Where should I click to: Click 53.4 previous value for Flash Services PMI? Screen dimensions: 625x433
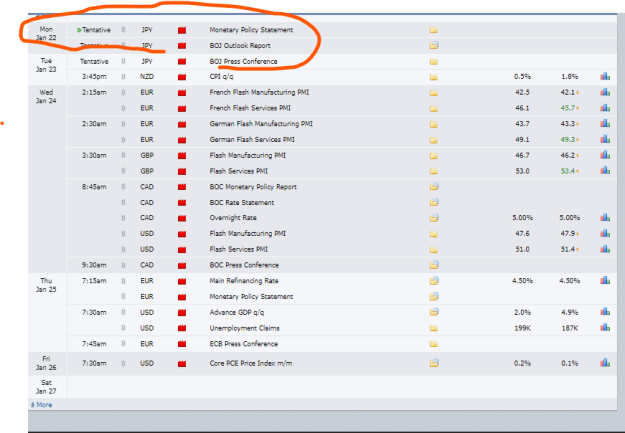[568, 171]
